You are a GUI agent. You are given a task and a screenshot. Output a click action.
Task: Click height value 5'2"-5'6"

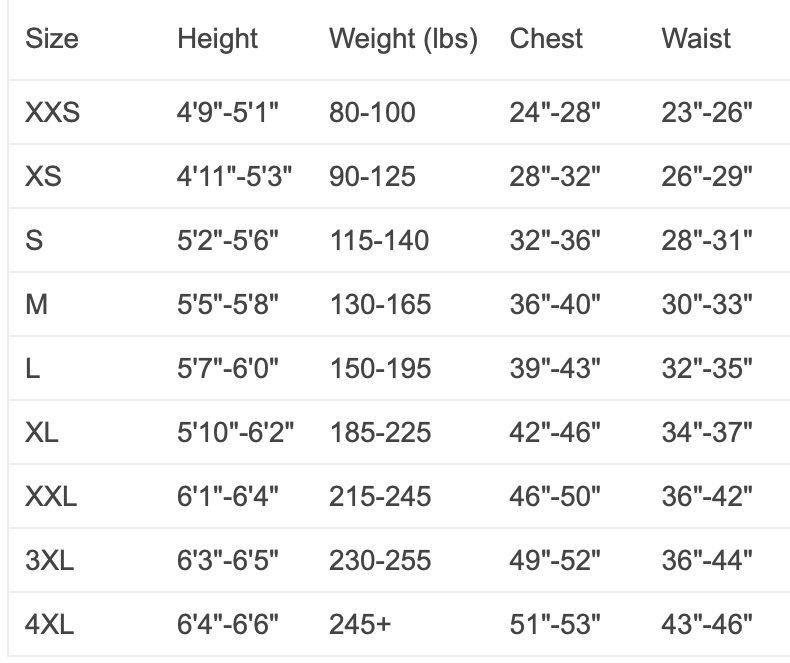pos(228,240)
